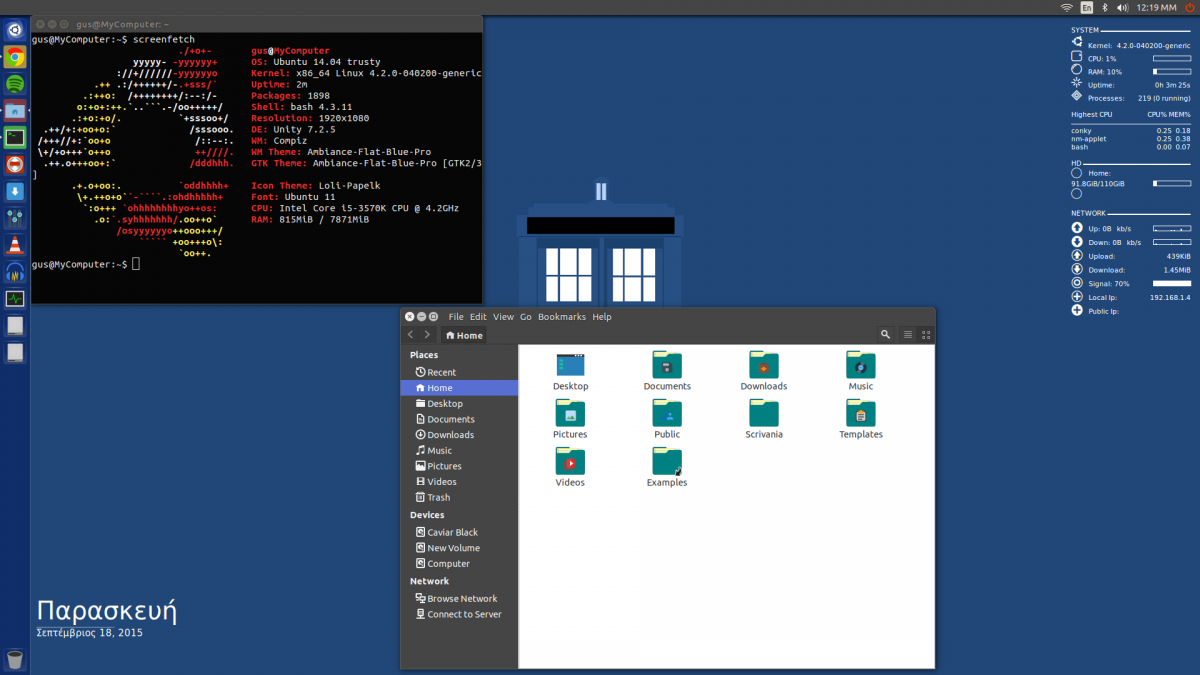Open the Help menu in Files
1200x675 pixels.
(x=602, y=317)
